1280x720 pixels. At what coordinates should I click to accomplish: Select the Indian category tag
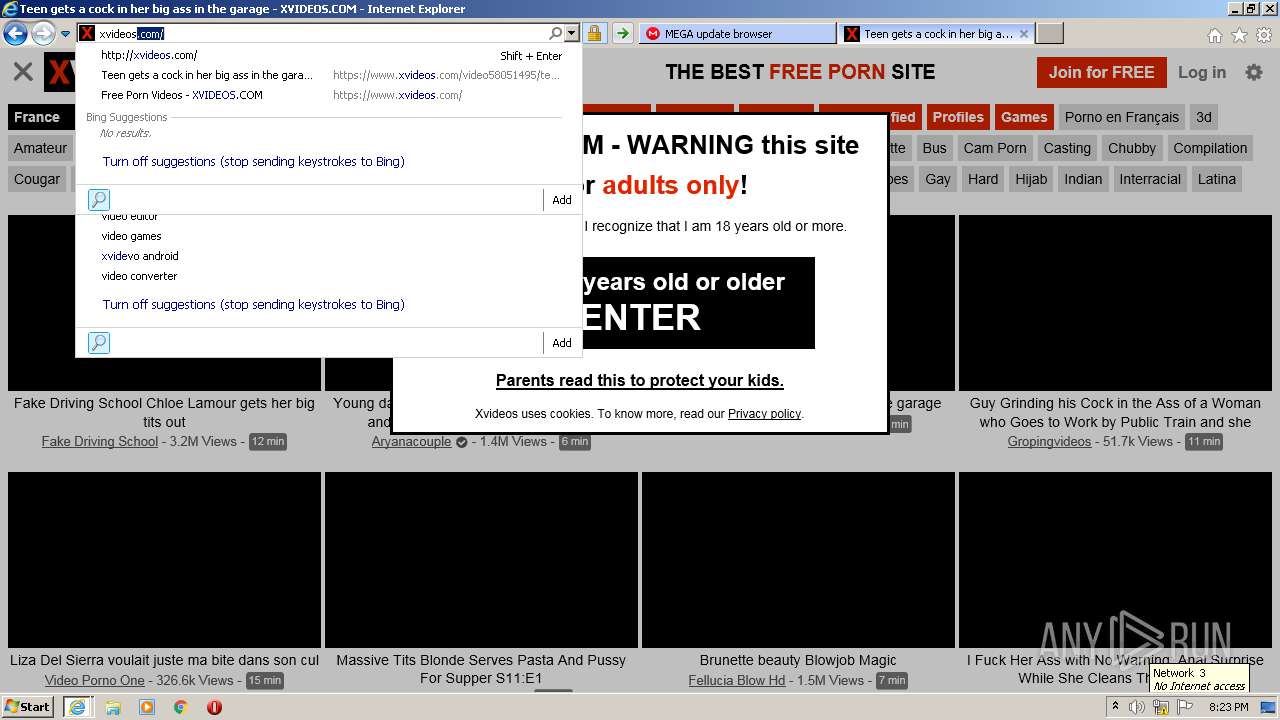coord(1083,179)
